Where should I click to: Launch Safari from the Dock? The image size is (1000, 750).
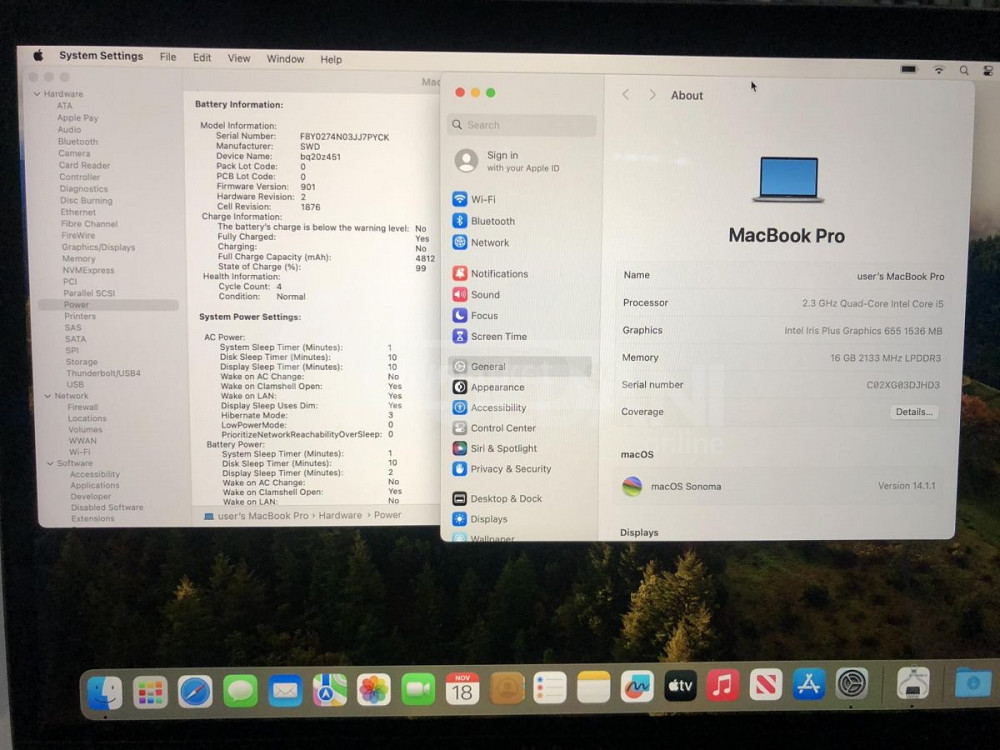(195, 690)
